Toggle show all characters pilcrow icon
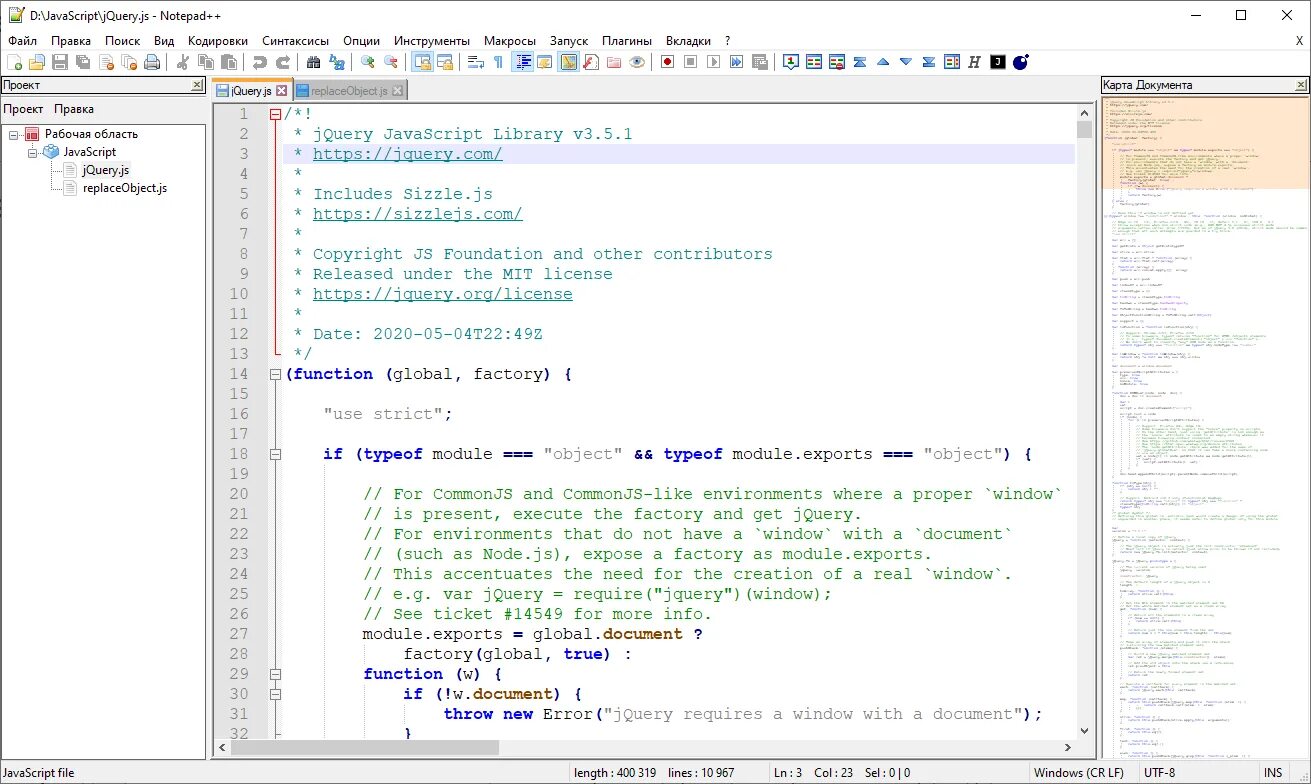This screenshot has height=784, width=1311. pyautogui.click(x=498, y=62)
